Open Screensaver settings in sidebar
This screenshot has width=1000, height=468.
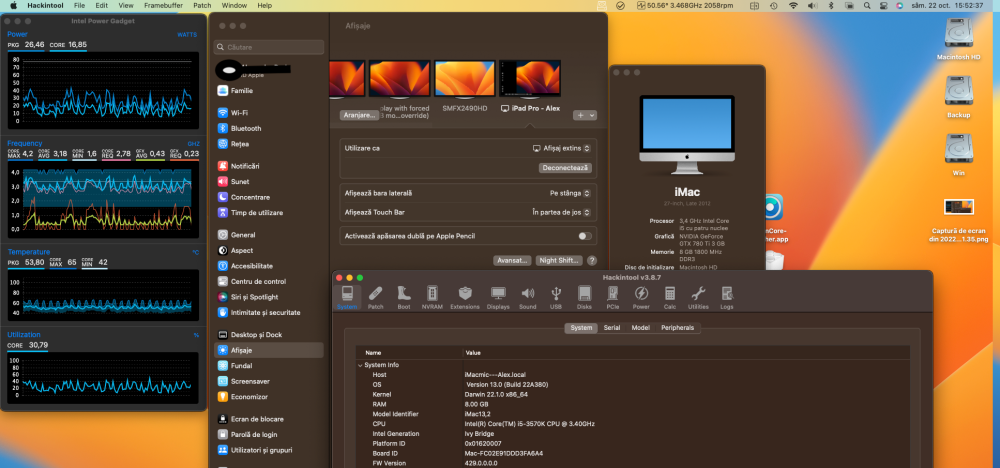[x=268, y=381]
